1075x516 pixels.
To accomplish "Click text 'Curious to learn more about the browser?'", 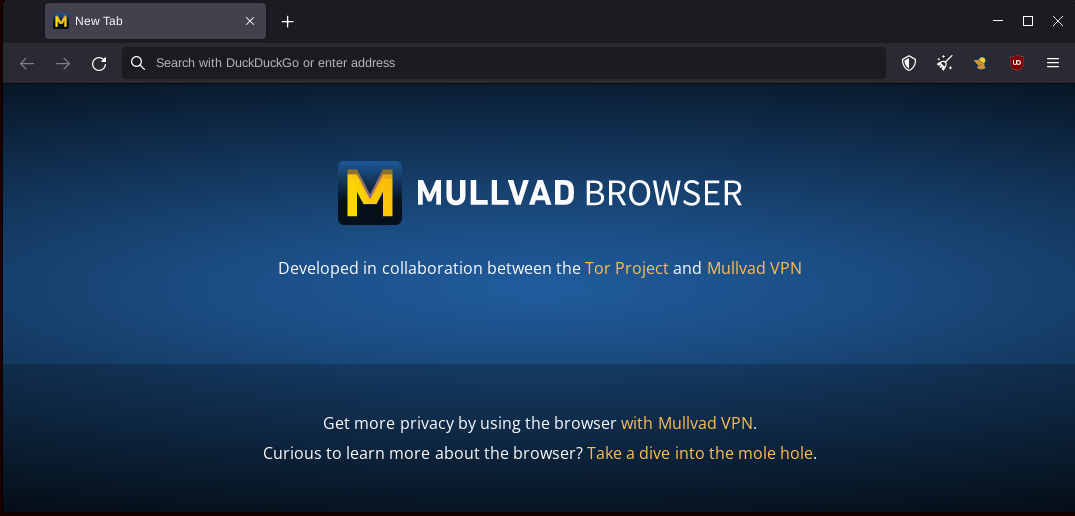I will point(423,453).
